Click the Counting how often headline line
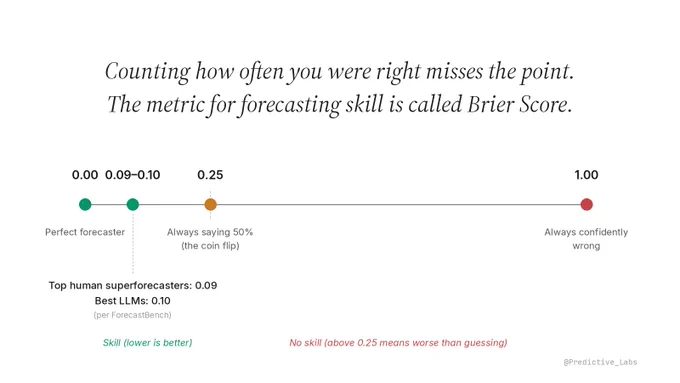 coord(340,72)
